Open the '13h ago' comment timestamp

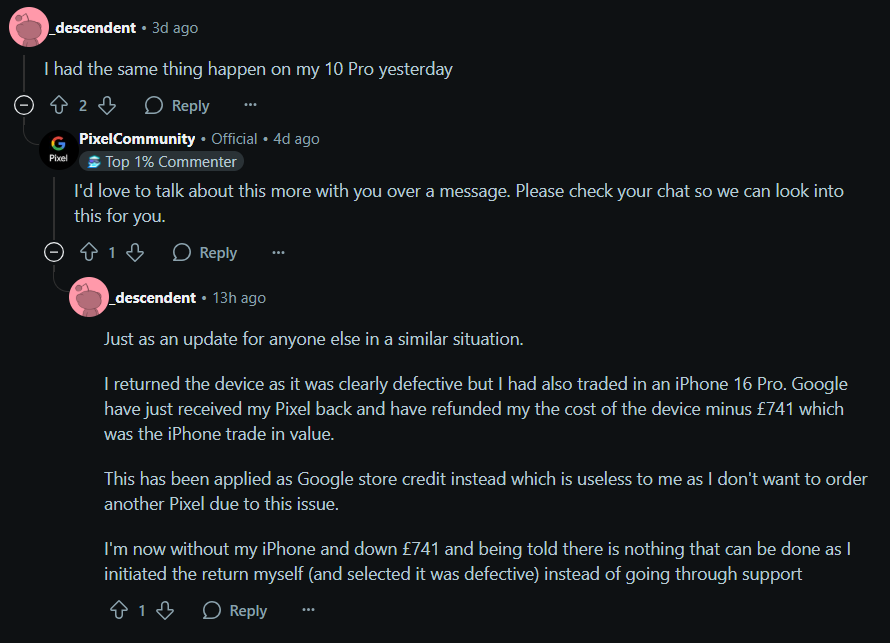(239, 298)
